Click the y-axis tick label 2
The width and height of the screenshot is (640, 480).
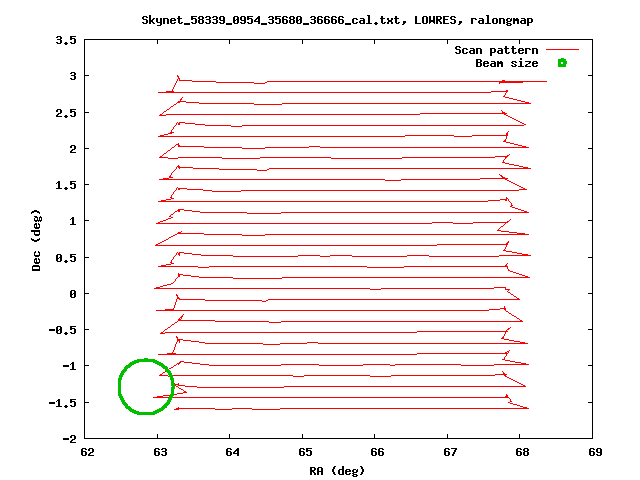(x=73, y=149)
